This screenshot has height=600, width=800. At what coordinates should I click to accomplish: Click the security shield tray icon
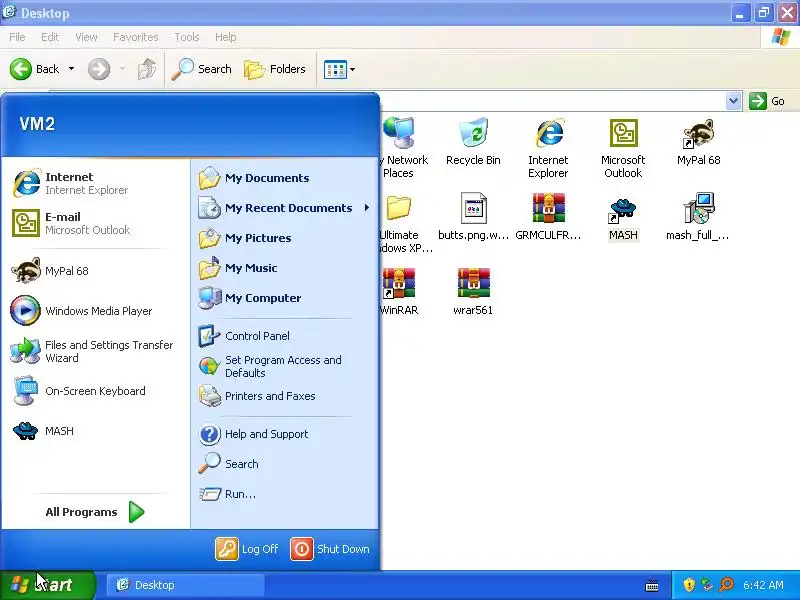click(689, 585)
